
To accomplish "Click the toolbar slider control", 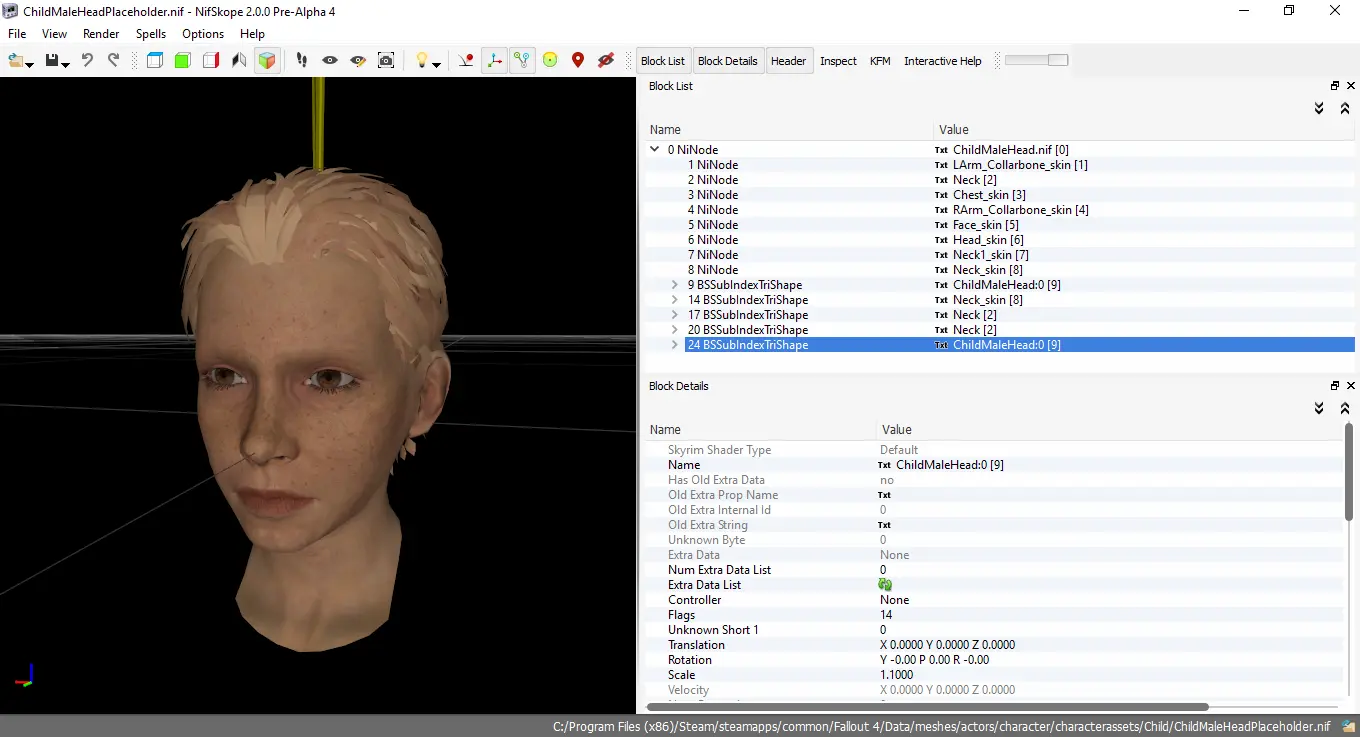I will pos(1036,61).
